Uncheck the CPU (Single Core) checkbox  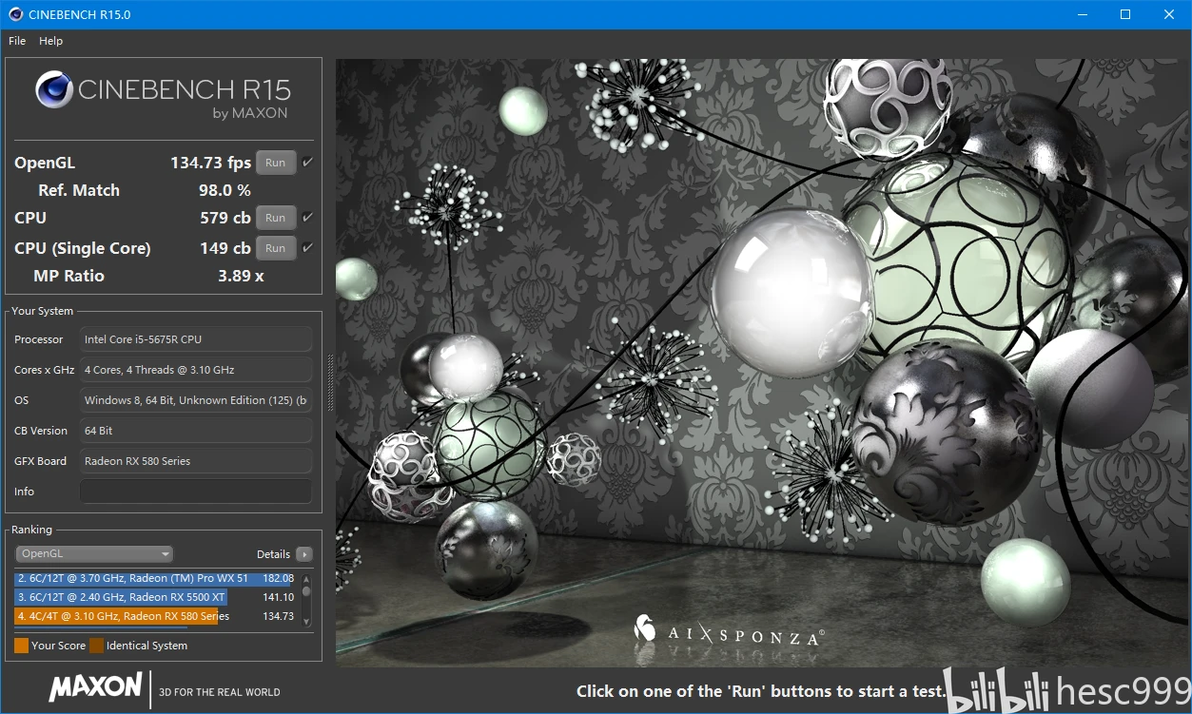click(x=307, y=248)
